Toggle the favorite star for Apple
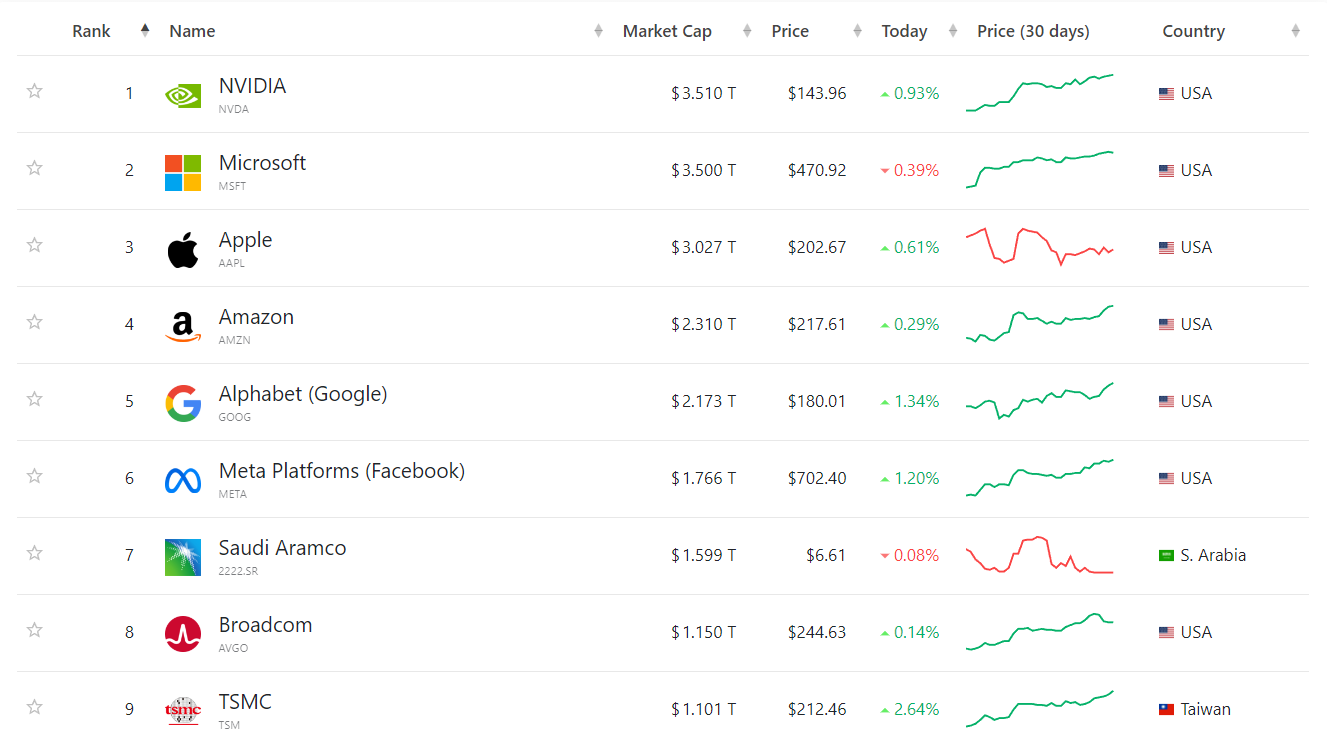 click(35, 245)
